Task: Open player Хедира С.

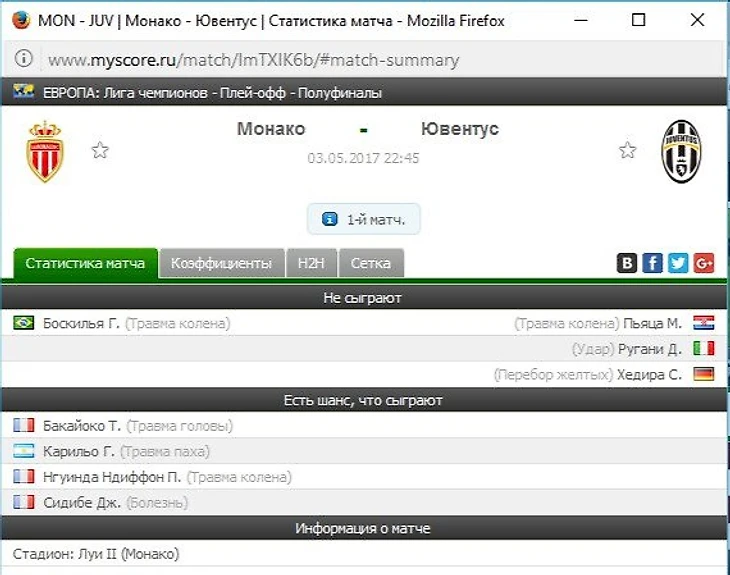Action: pos(649,374)
